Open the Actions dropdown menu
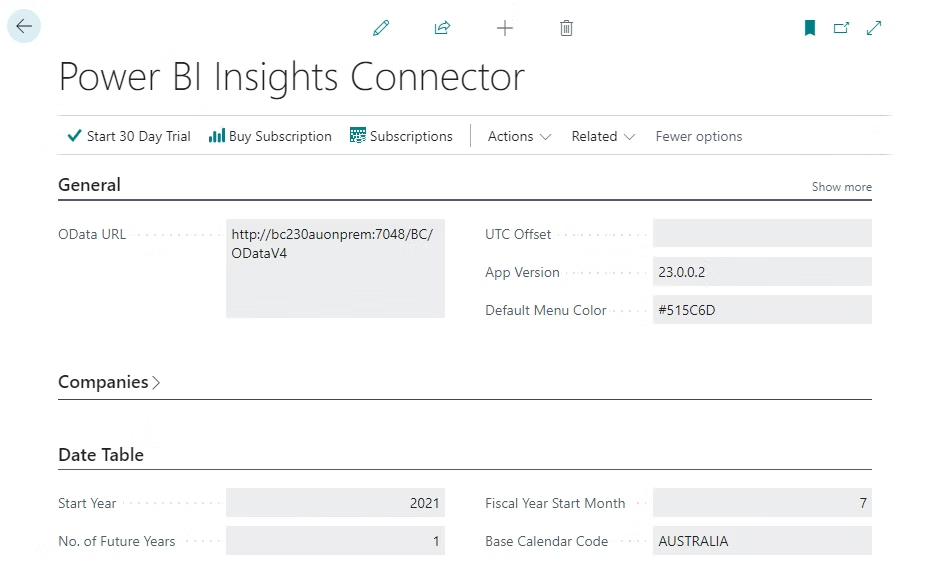This screenshot has width=935, height=572. click(519, 137)
